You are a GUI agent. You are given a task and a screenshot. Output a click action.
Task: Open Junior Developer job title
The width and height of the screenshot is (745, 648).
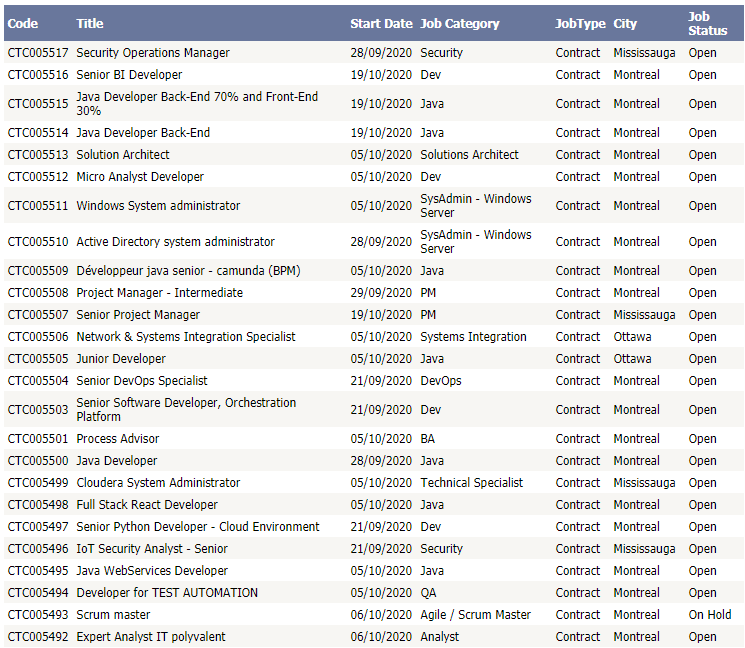click(x=121, y=359)
